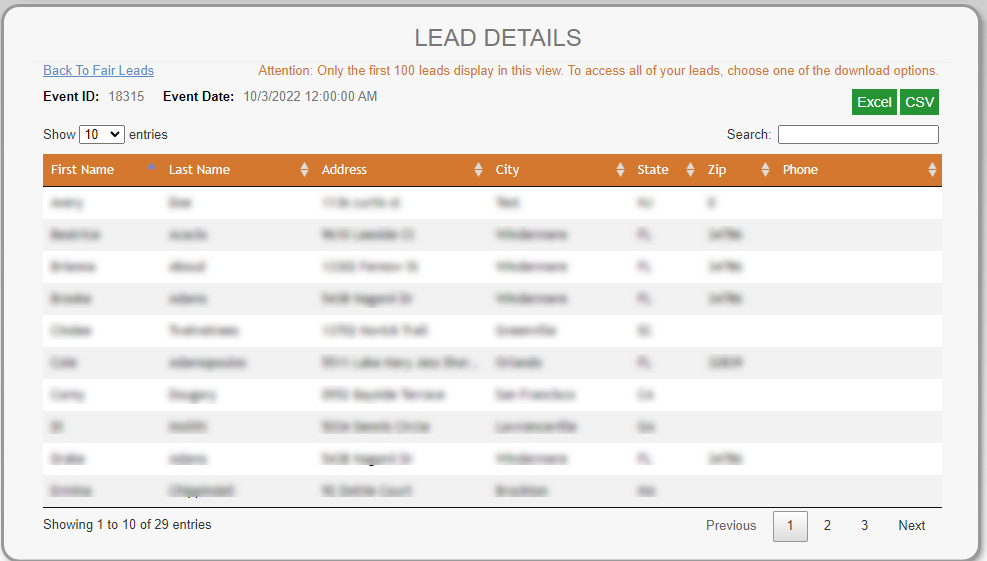Sort by State arrows icon
Viewport: 987px width, 561px height.
(691, 169)
